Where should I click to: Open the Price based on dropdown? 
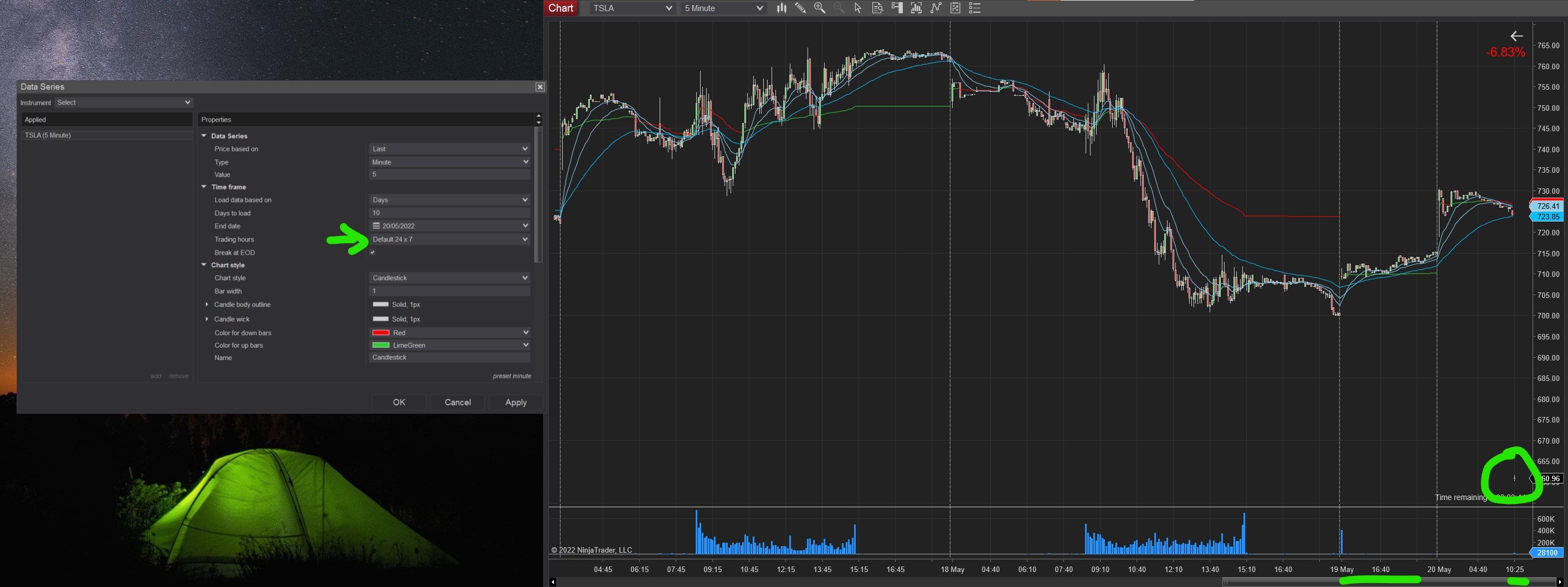450,149
